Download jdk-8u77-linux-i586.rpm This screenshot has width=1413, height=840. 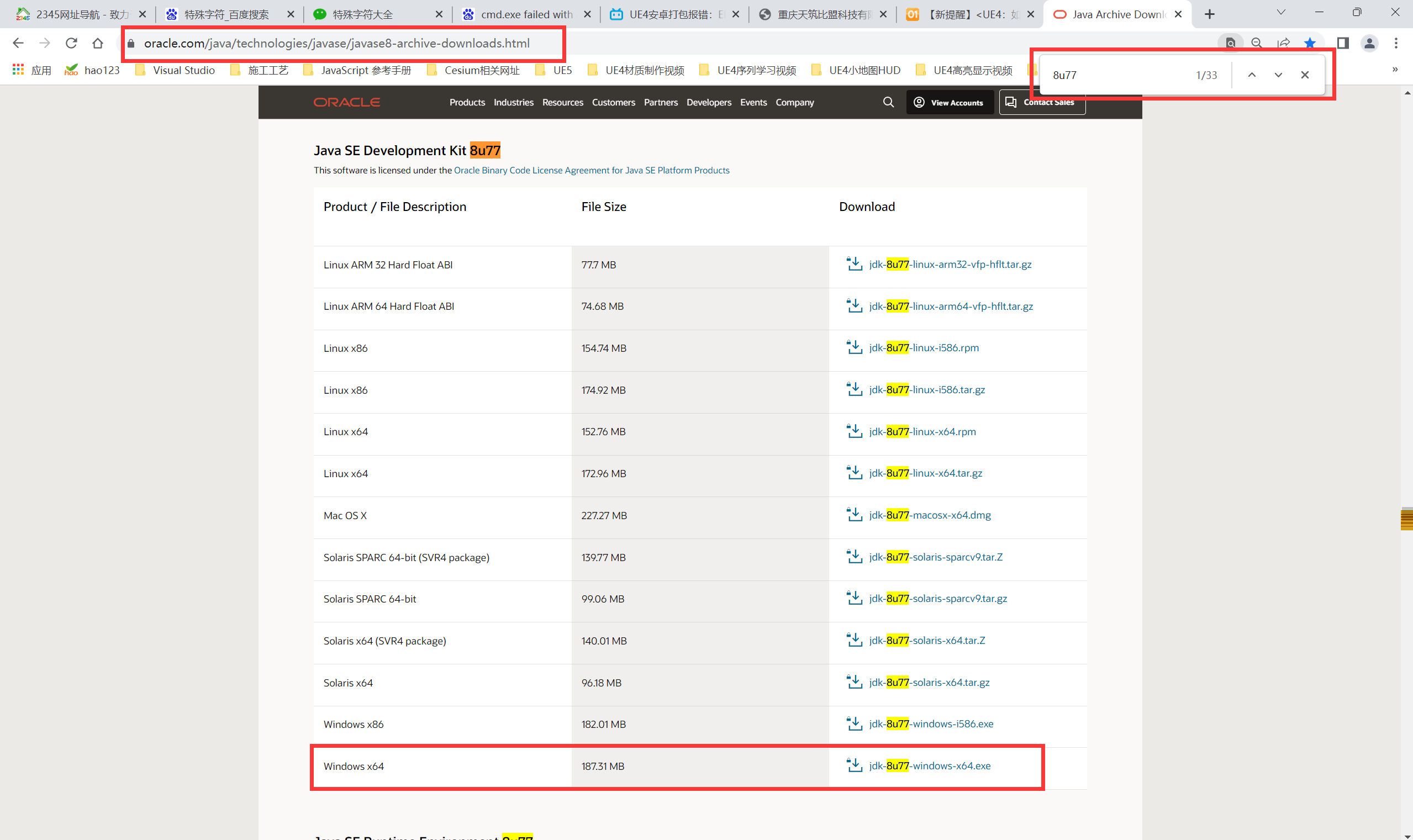click(x=924, y=347)
